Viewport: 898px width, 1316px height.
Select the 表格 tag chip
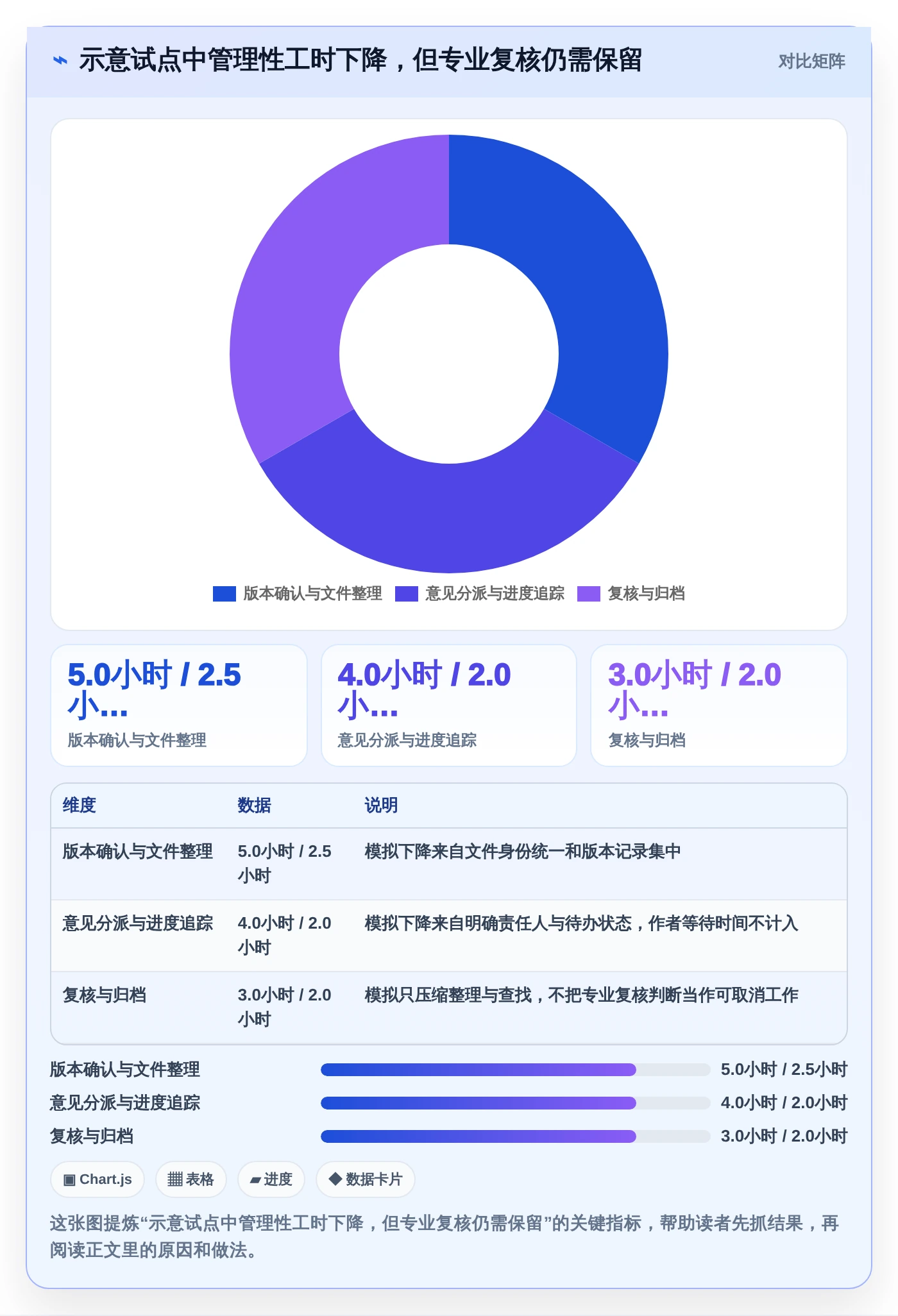[191, 1179]
